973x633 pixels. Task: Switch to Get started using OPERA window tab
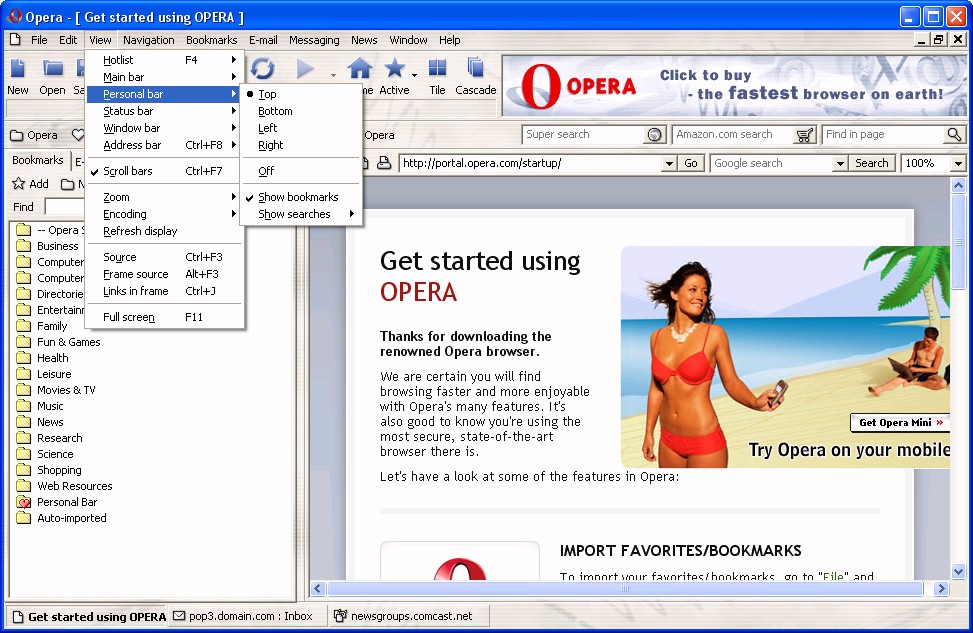(87, 616)
